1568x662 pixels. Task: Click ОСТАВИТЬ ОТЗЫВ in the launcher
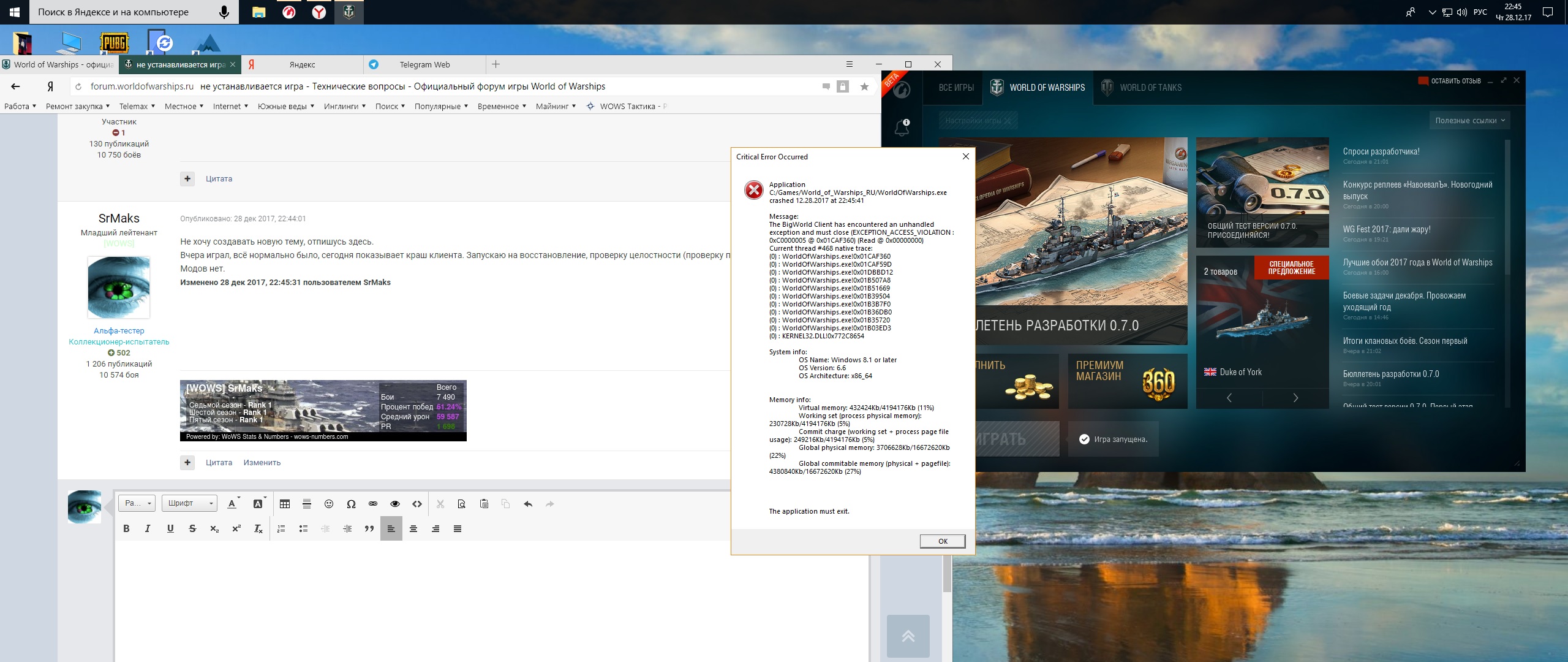click(1450, 81)
